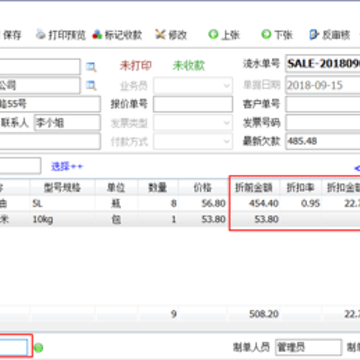
Task: Click the 数量 column header
Action: coord(158,188)
